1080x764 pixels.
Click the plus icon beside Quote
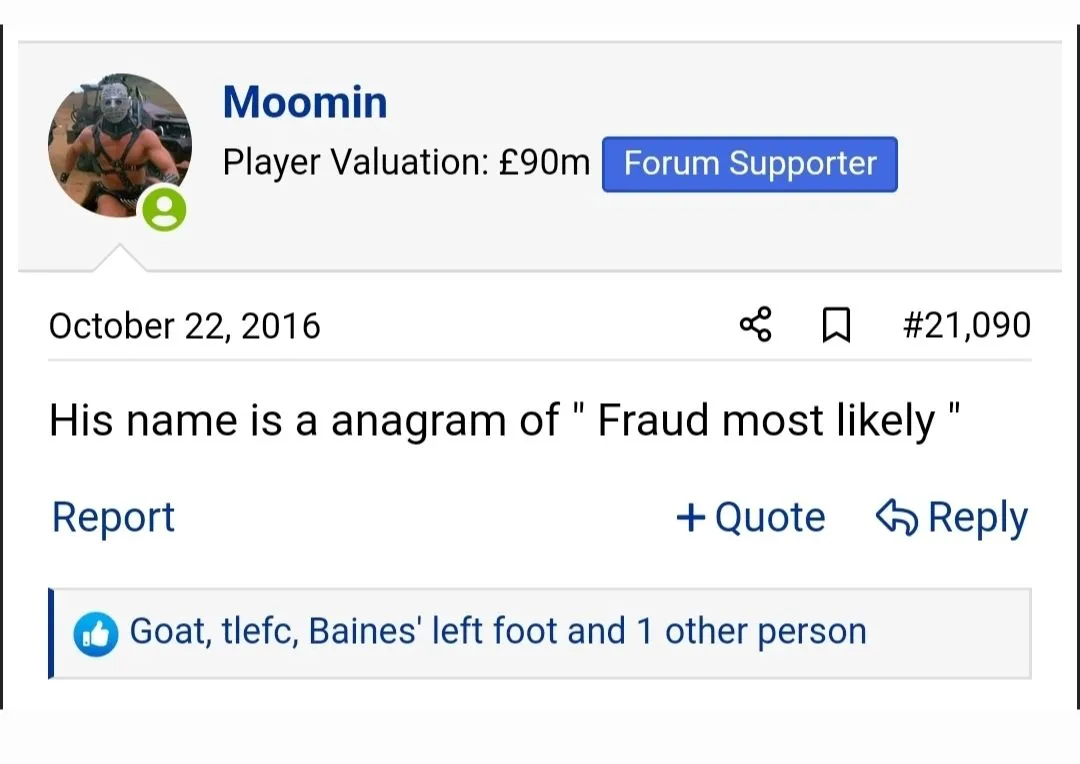[x=690, y=517]
